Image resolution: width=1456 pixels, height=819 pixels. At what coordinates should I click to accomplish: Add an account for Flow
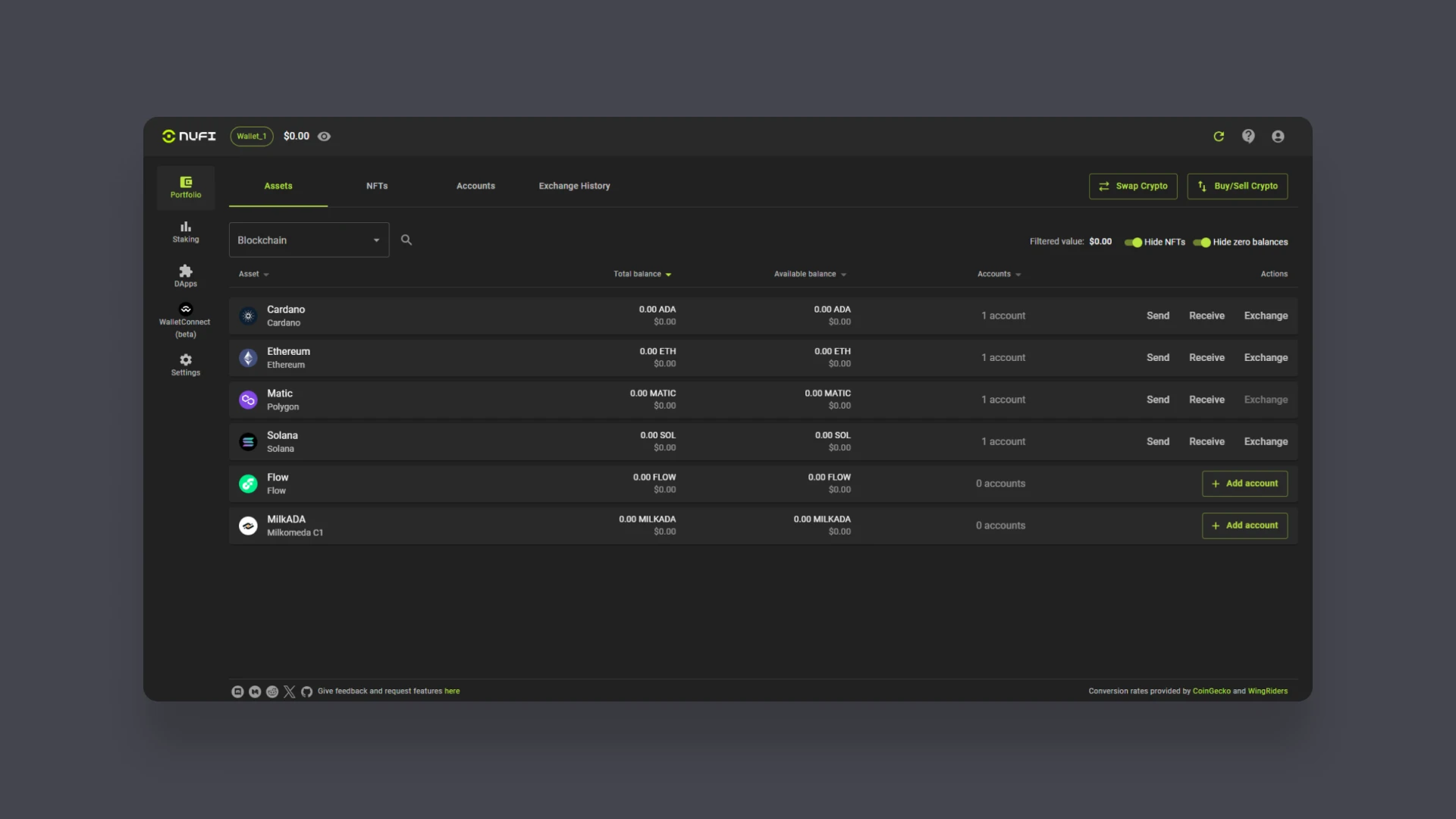pos(1244,483)
